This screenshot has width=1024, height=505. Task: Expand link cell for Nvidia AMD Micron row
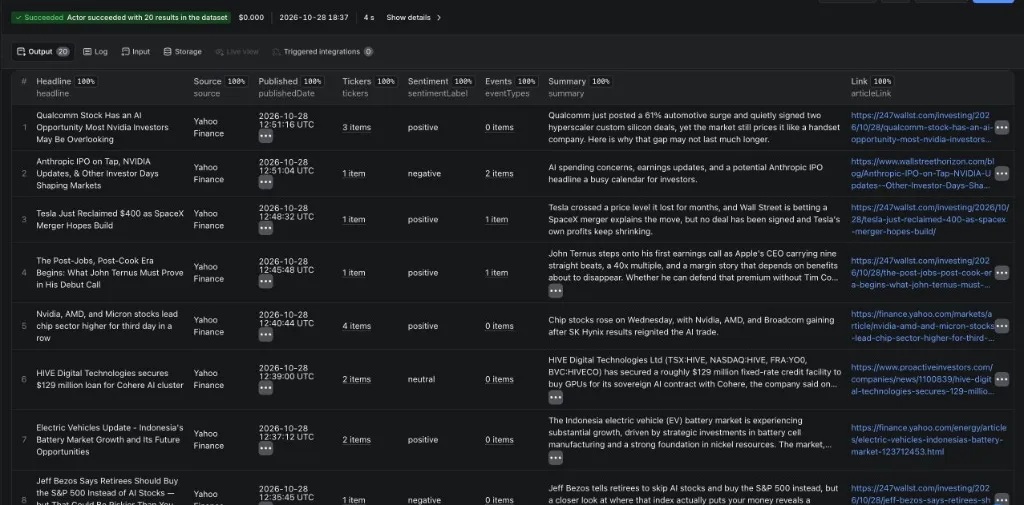coord(1001,326)
